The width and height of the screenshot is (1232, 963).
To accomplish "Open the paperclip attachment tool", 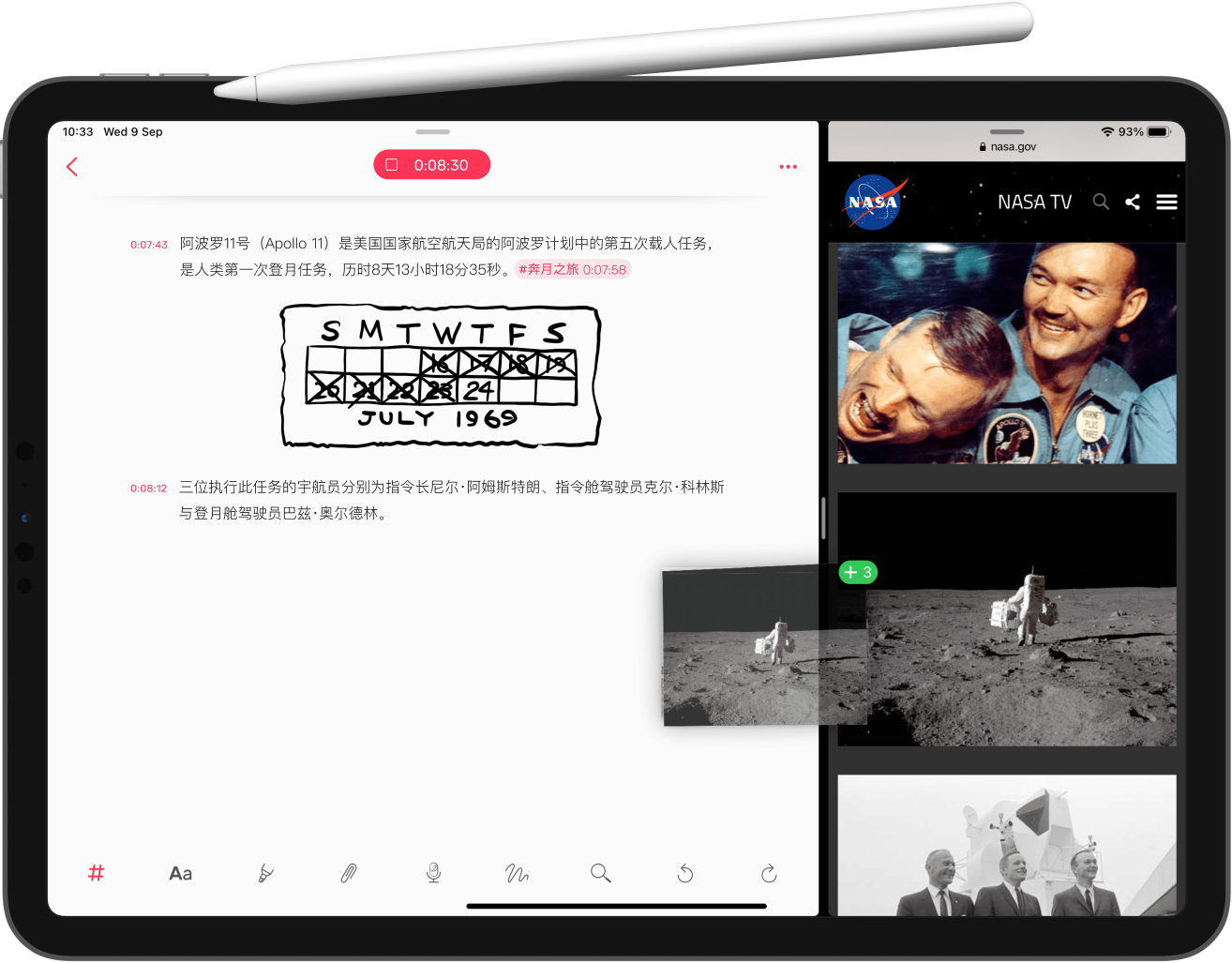I will click(x=349, y=873).
